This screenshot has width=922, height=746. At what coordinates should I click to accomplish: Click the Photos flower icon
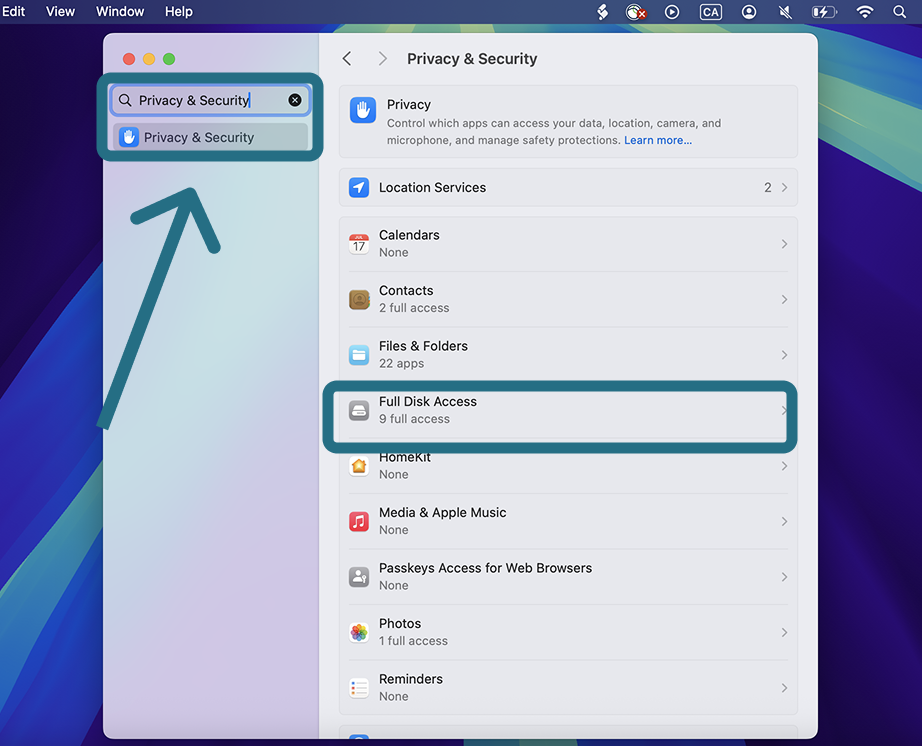point(359,633)
